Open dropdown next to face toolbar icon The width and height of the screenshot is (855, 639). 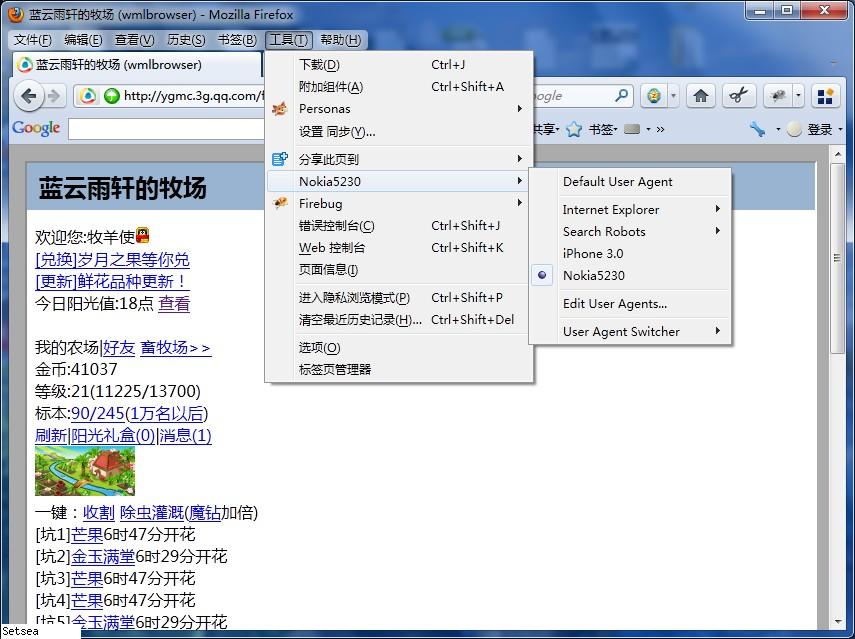673,97
